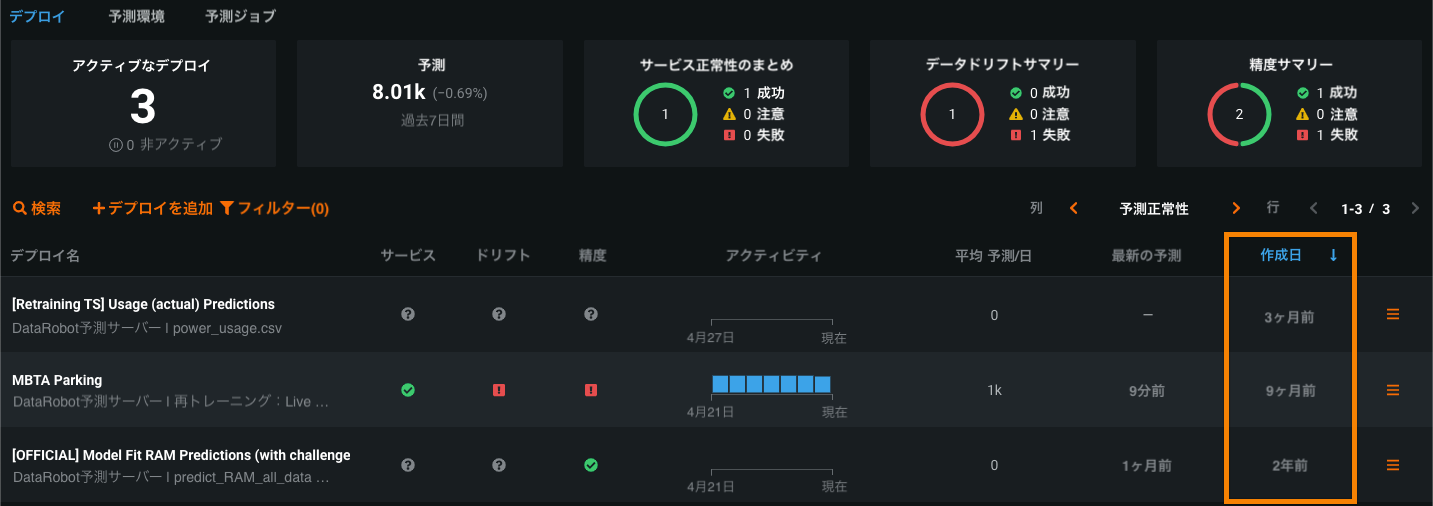The width and height of the screenshot is (1433, 506).
Task: Show previous column set before 予測正常性
Action: [1074, 208]
